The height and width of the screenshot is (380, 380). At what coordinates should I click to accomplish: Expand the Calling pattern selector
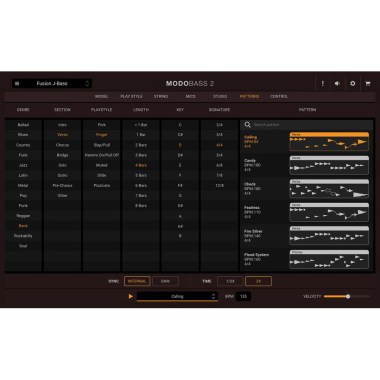tap(177, 296)
